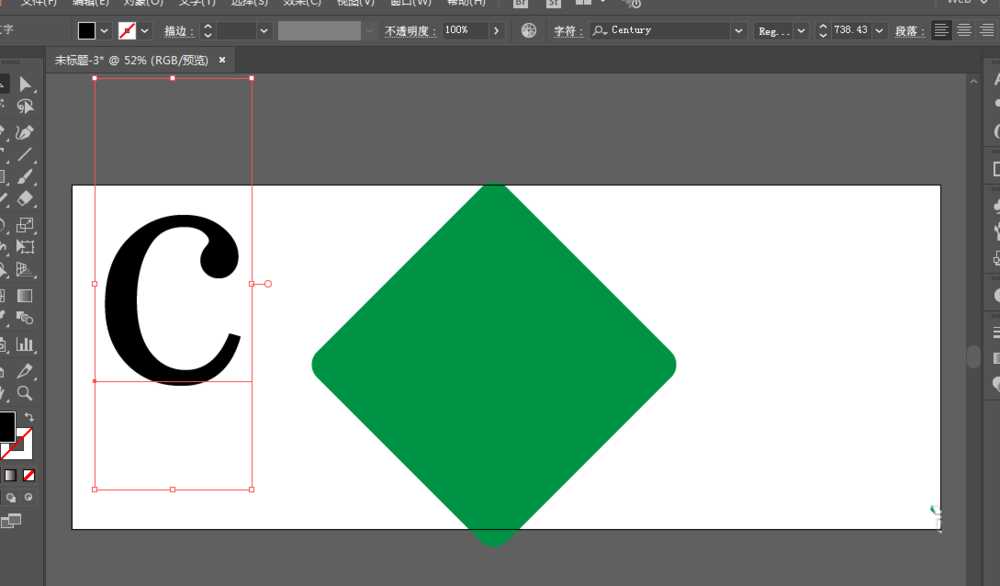The width and height of the screenshot is (1000, 586).
Task: Open the fill color dropdown in options bar
Action: point(104,30)
